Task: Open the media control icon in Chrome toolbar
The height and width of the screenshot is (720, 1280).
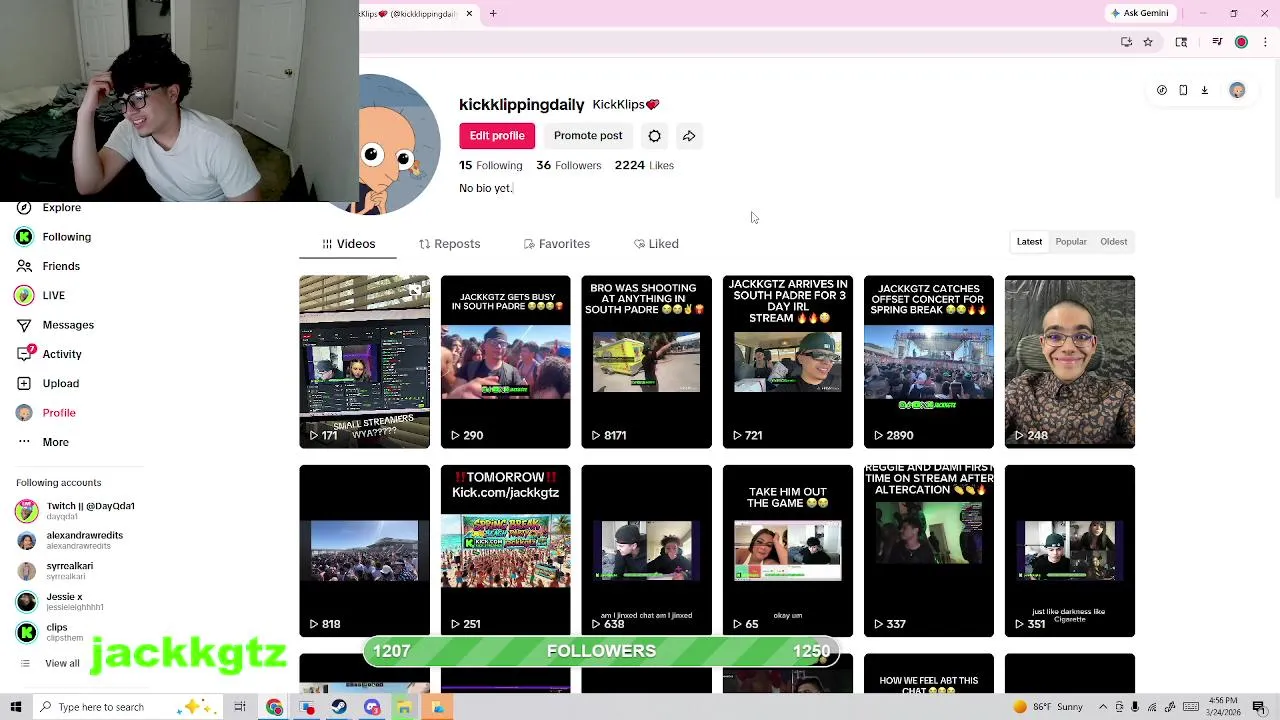Action: click(x=1217, y=42)
